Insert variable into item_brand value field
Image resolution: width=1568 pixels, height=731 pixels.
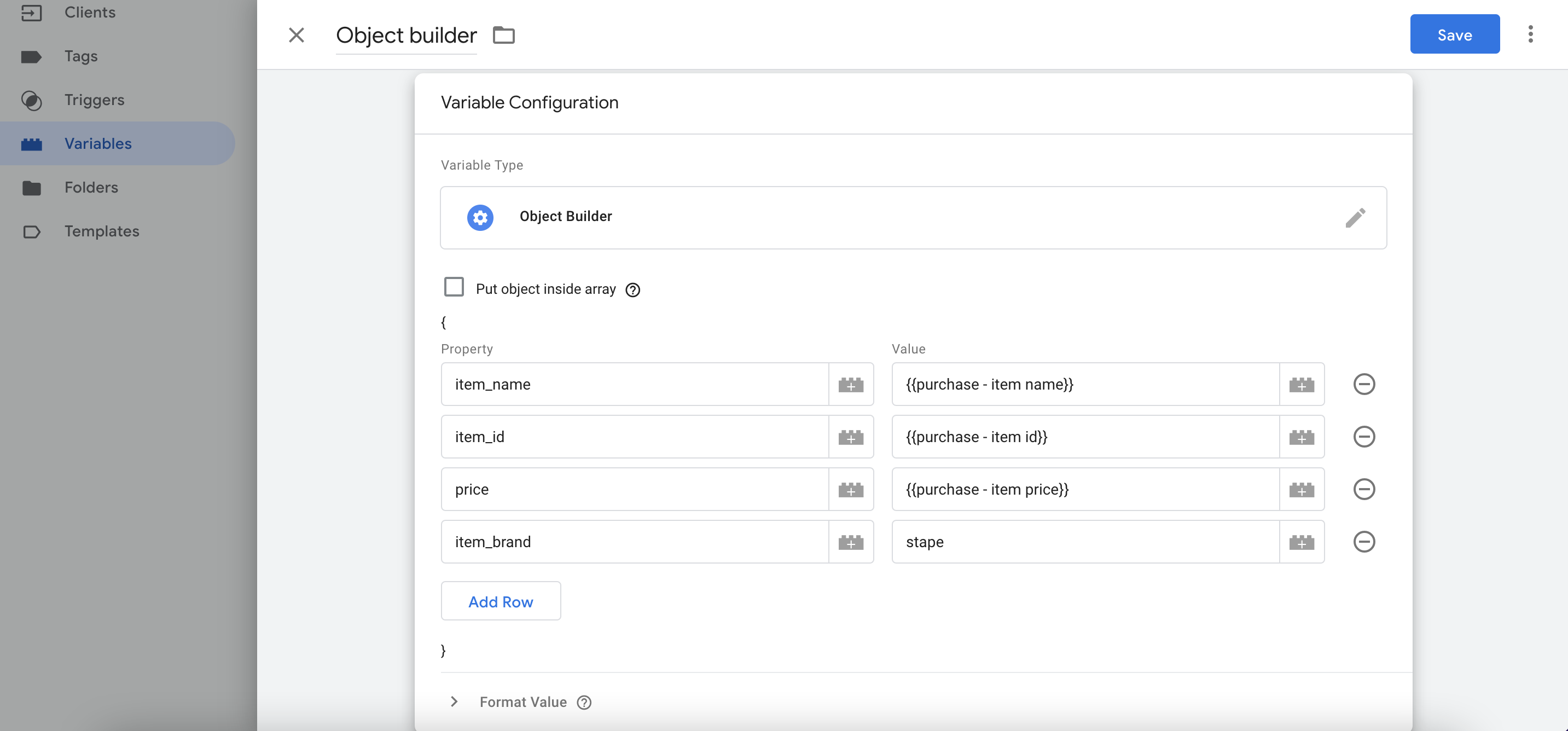pyautogui.click(x=1302, y=542)
